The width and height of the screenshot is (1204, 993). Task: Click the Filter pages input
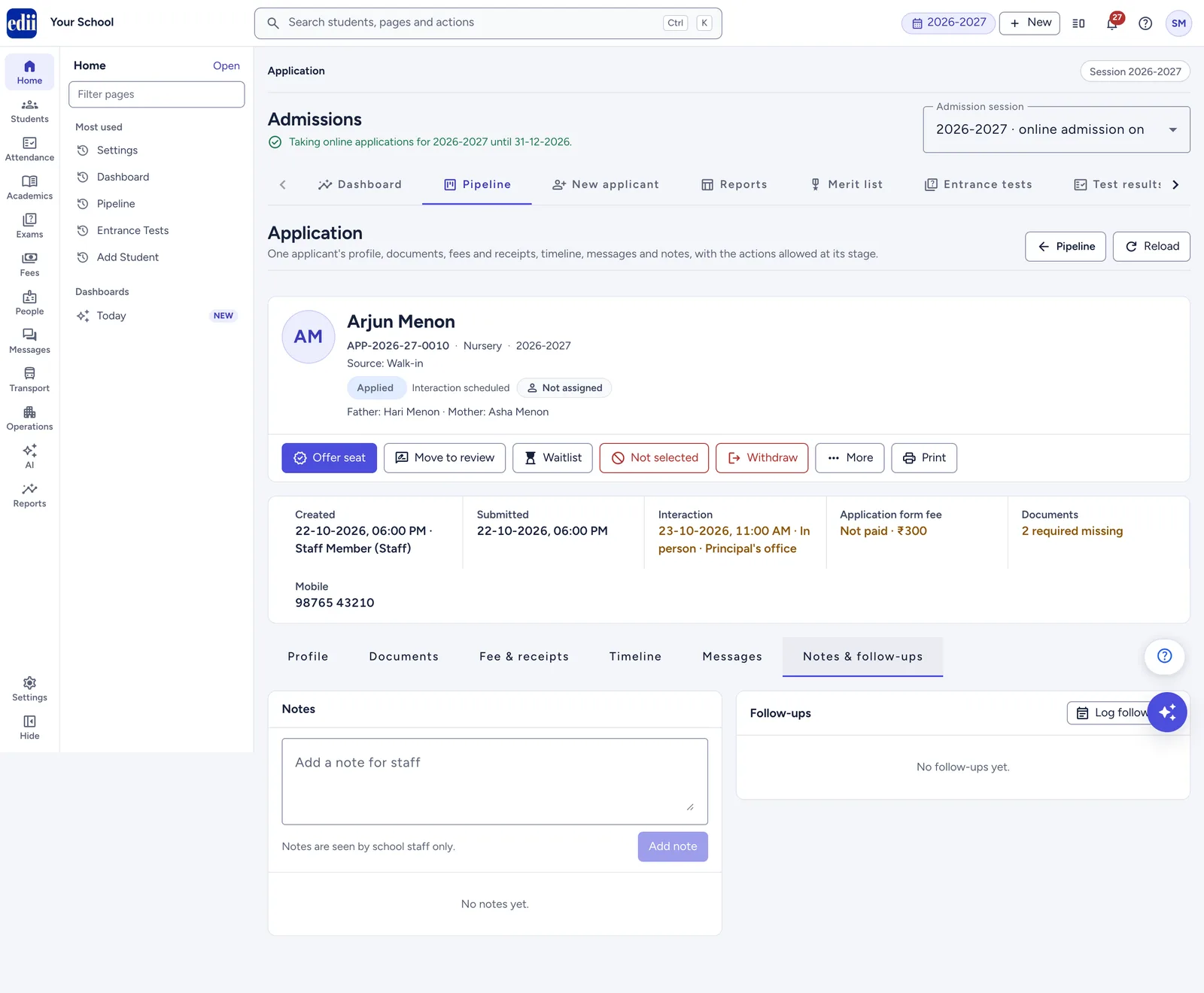point(157,94)
